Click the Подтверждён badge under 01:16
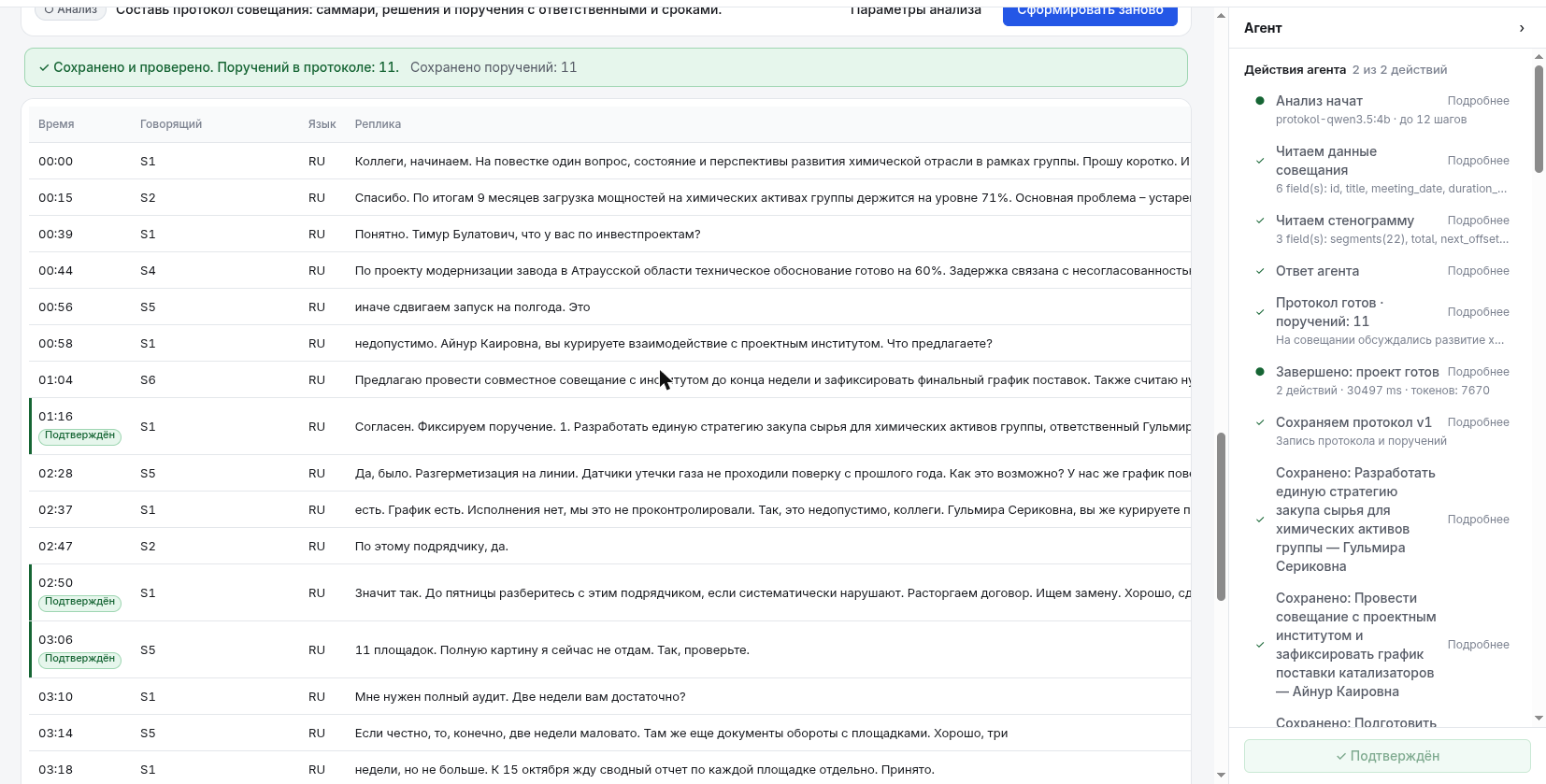 tap(80, 436)
